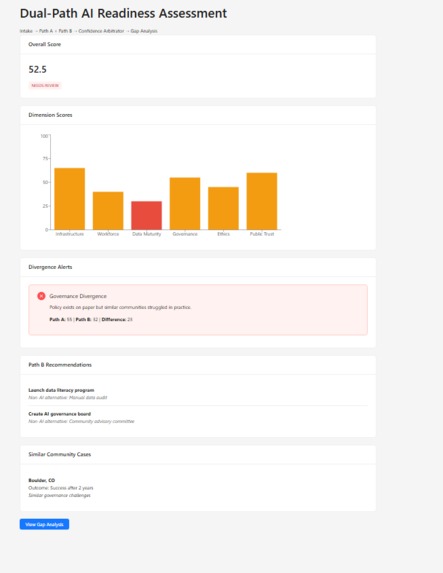
Task: Select the Infrastructure bar in chart
Action: (70, 199)
